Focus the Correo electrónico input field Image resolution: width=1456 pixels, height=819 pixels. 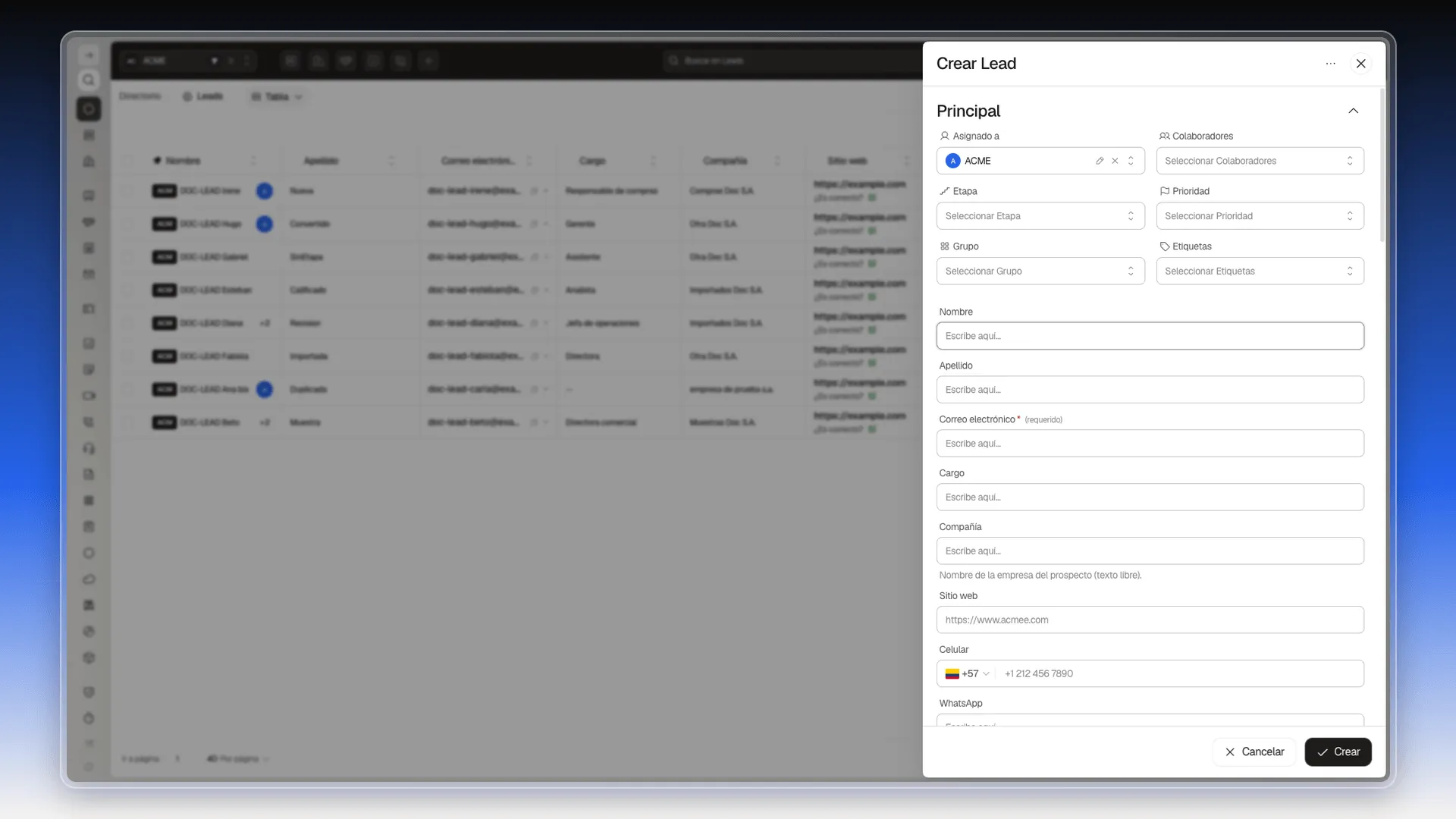(1150, 444)
